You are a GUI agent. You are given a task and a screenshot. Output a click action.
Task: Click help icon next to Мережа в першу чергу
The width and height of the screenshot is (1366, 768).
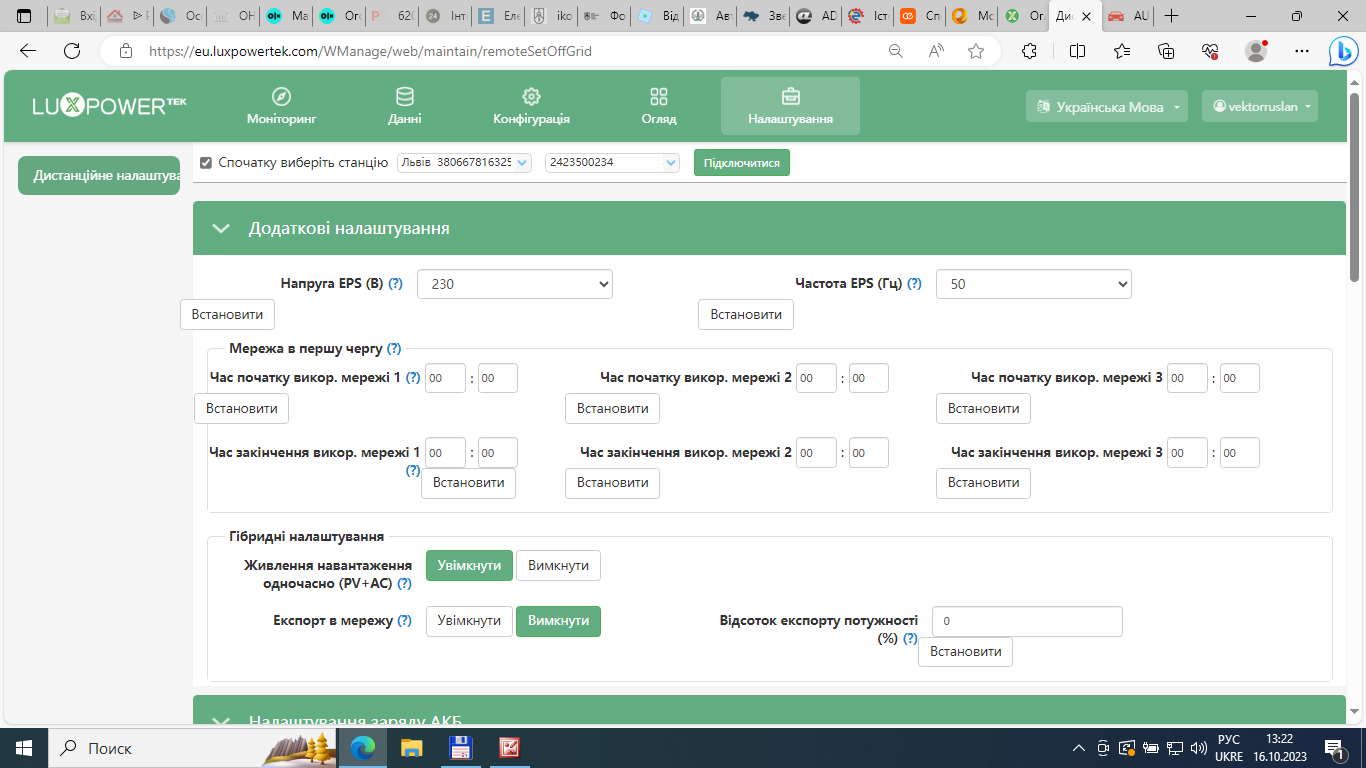point(394,349)
